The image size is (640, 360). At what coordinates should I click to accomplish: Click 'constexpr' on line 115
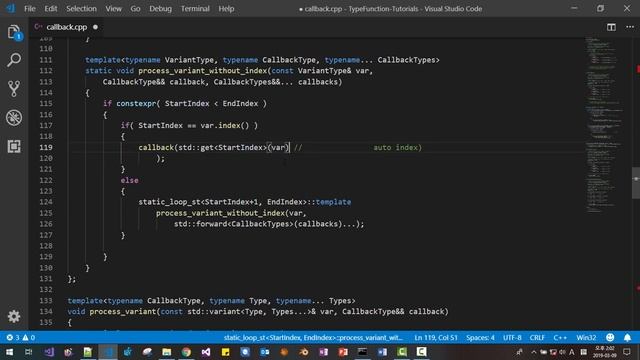pyautogui.click(x=136, y=103)
